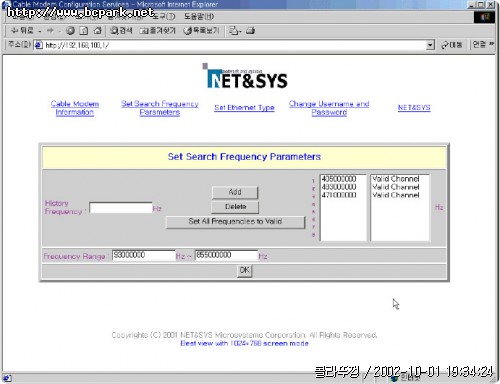Go back with the 뒤로 button
Screen dimensions: 500x384
(22, 31)
